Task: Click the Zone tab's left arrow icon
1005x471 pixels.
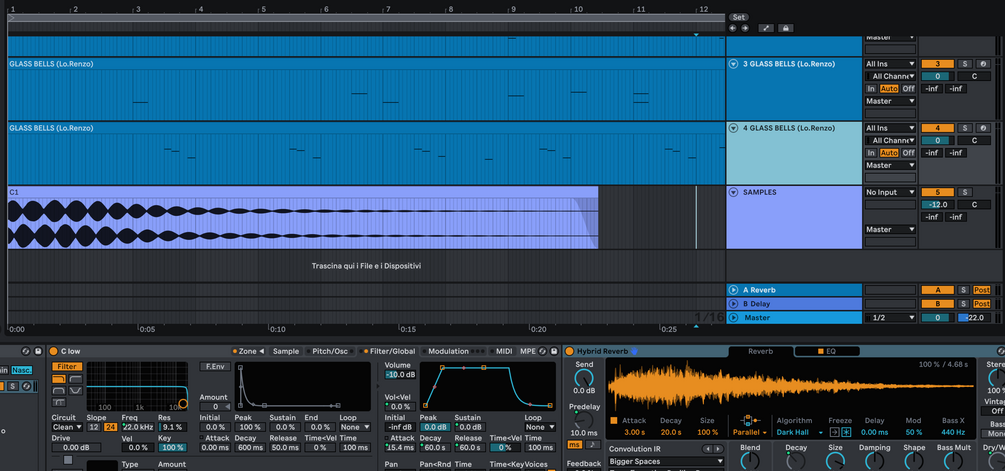Action: 262,351
